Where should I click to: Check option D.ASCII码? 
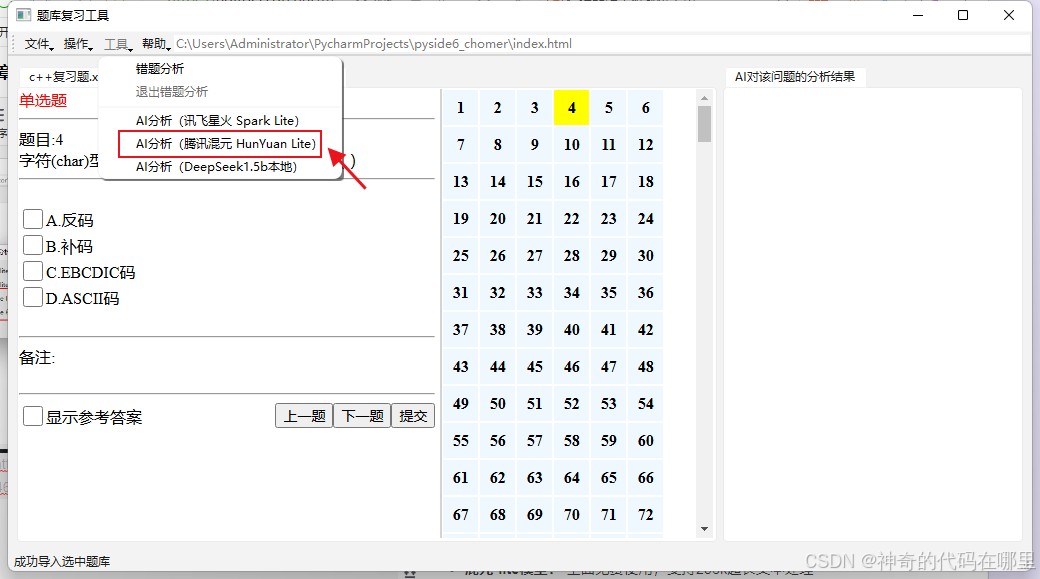(x=32, y=297)
